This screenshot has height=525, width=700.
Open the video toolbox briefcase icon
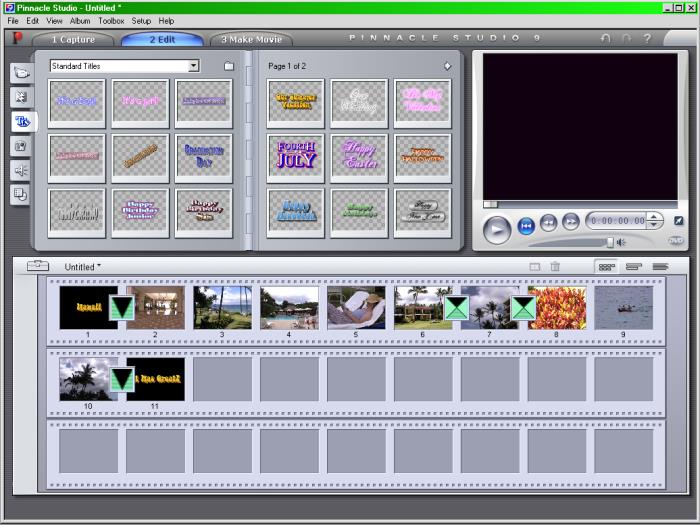click(x=38, y=266)
